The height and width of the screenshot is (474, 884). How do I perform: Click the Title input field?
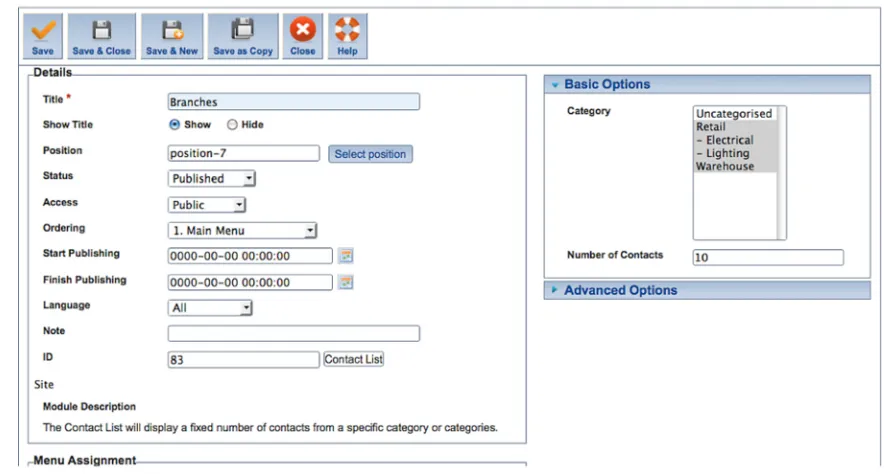[294, 102]
